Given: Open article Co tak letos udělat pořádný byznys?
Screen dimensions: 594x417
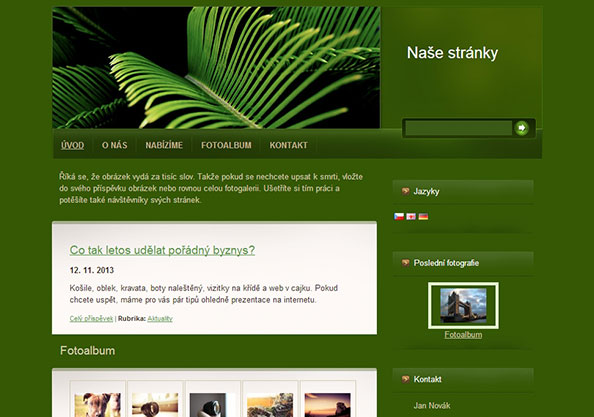Looking at the screenshot, I should coord(162,250).
